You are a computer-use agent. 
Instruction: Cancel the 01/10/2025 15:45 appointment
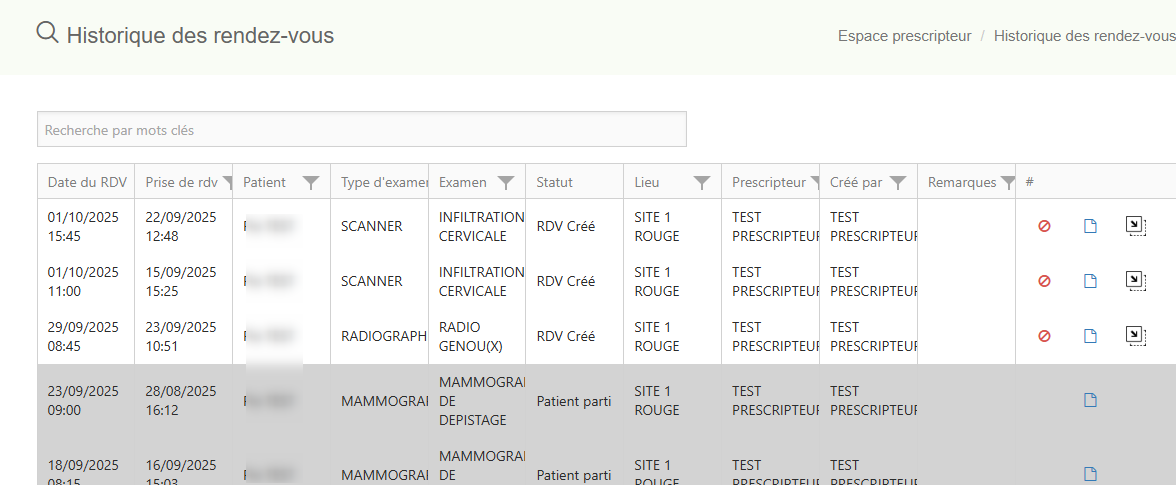pyautogui.click(x=1044, y=226)
